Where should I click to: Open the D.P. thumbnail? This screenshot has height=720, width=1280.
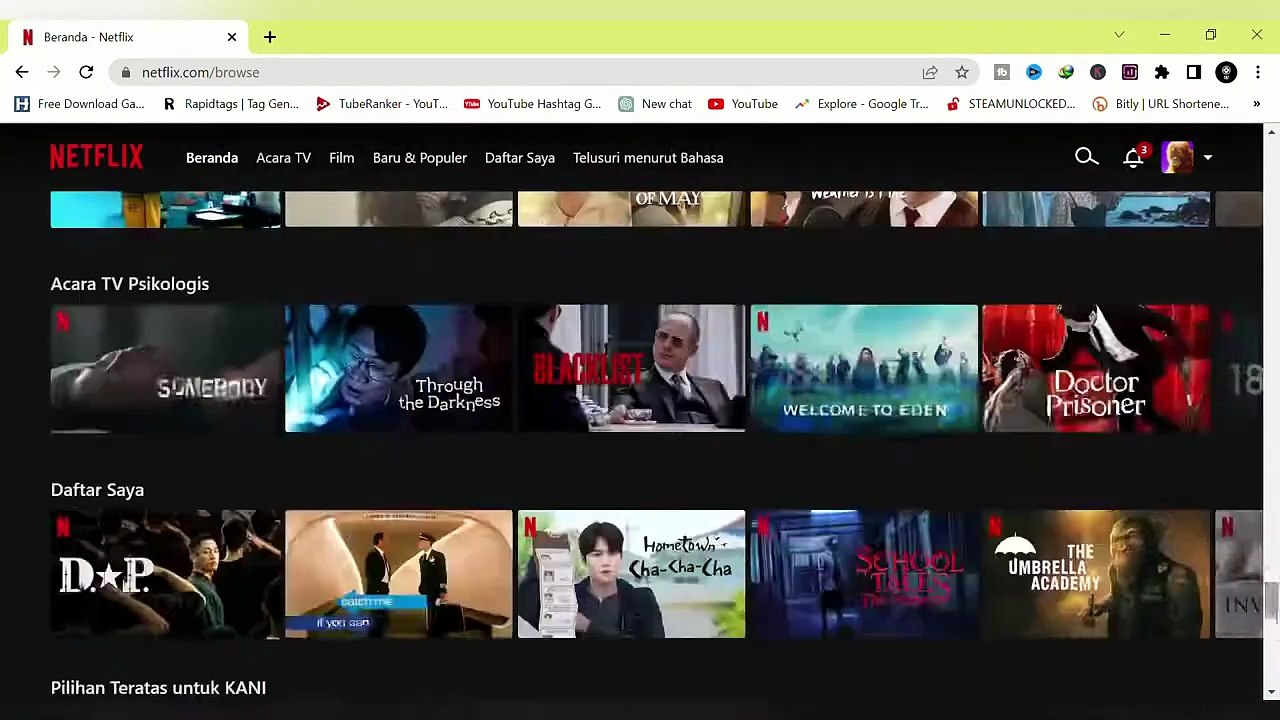pos(166,575)
